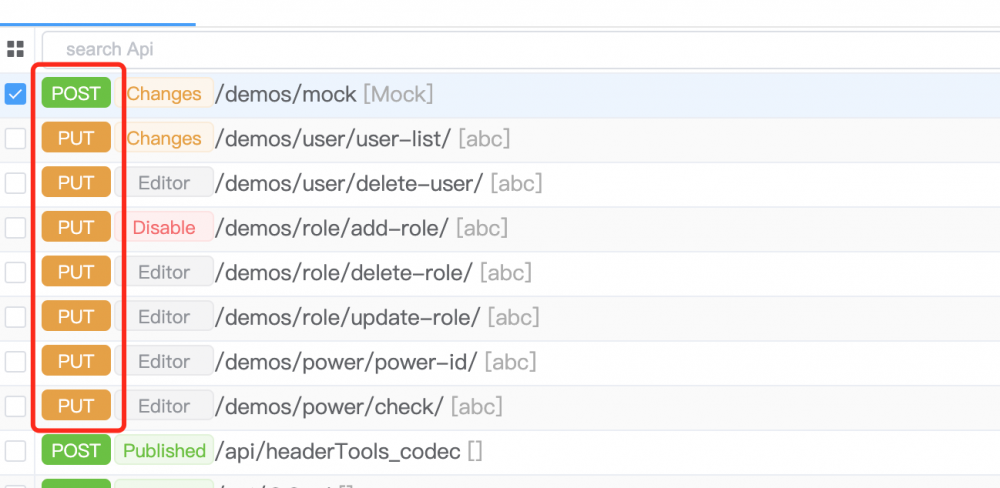
Task: Click the Disable status tag on add-role
Action: tap(164, 228)
